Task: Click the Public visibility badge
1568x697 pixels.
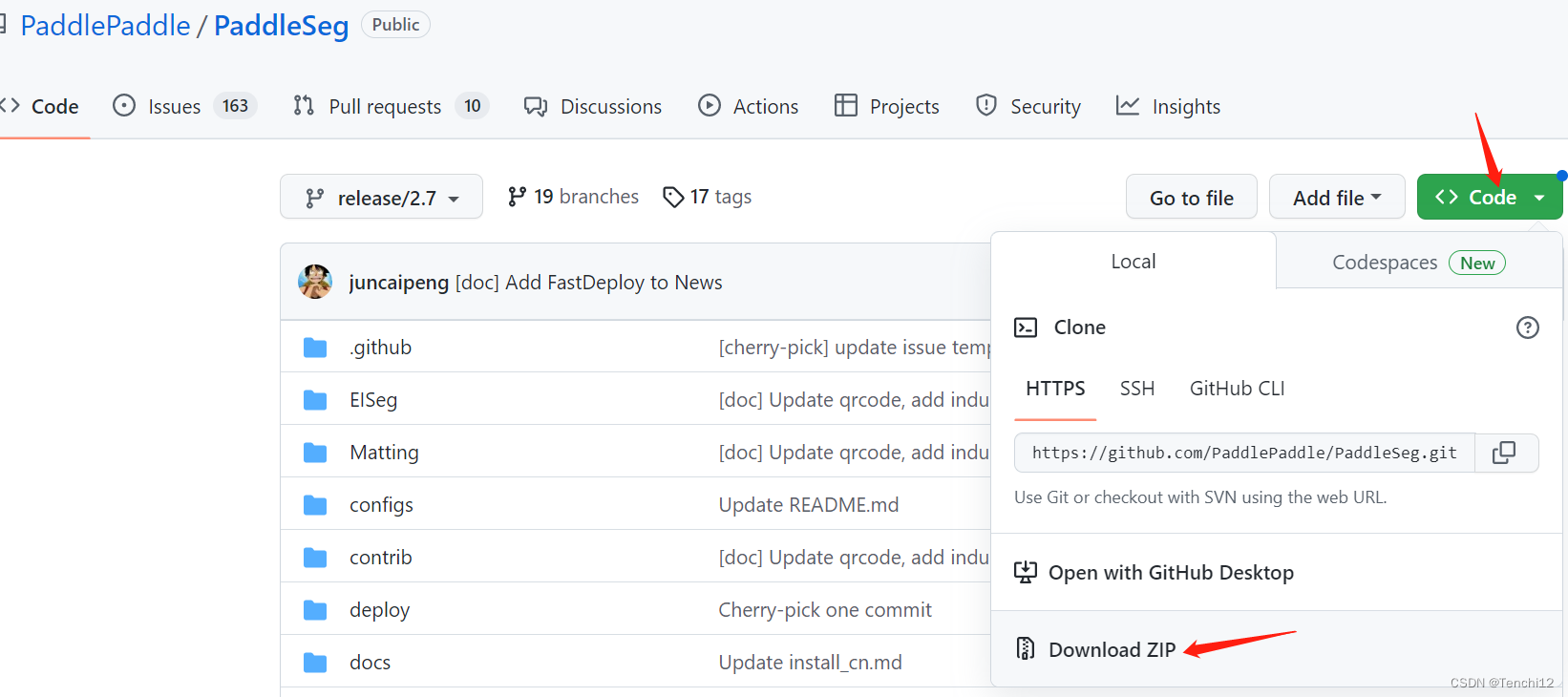Action: tap(395, 25)
